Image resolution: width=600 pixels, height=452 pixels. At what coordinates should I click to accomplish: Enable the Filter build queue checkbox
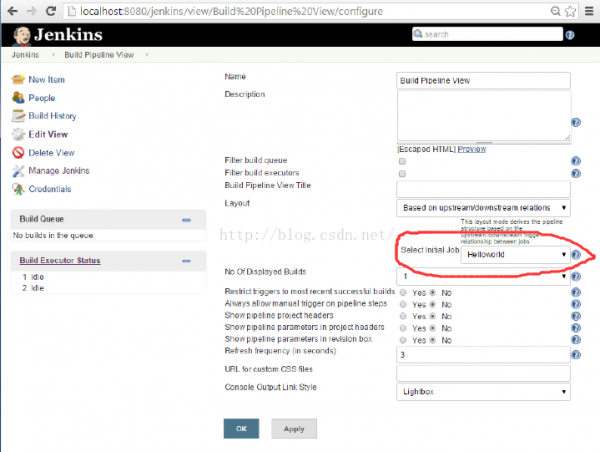[x=402, y=161]
